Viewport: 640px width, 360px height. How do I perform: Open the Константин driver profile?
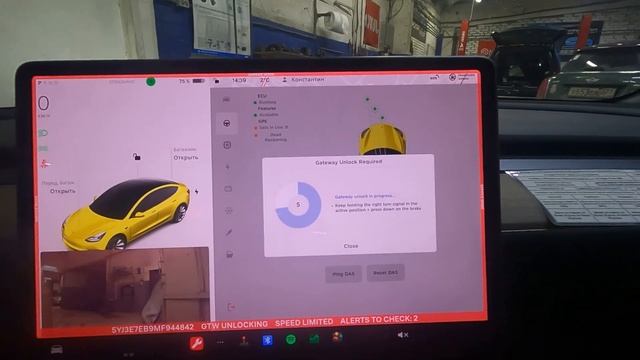coord(303,80)
